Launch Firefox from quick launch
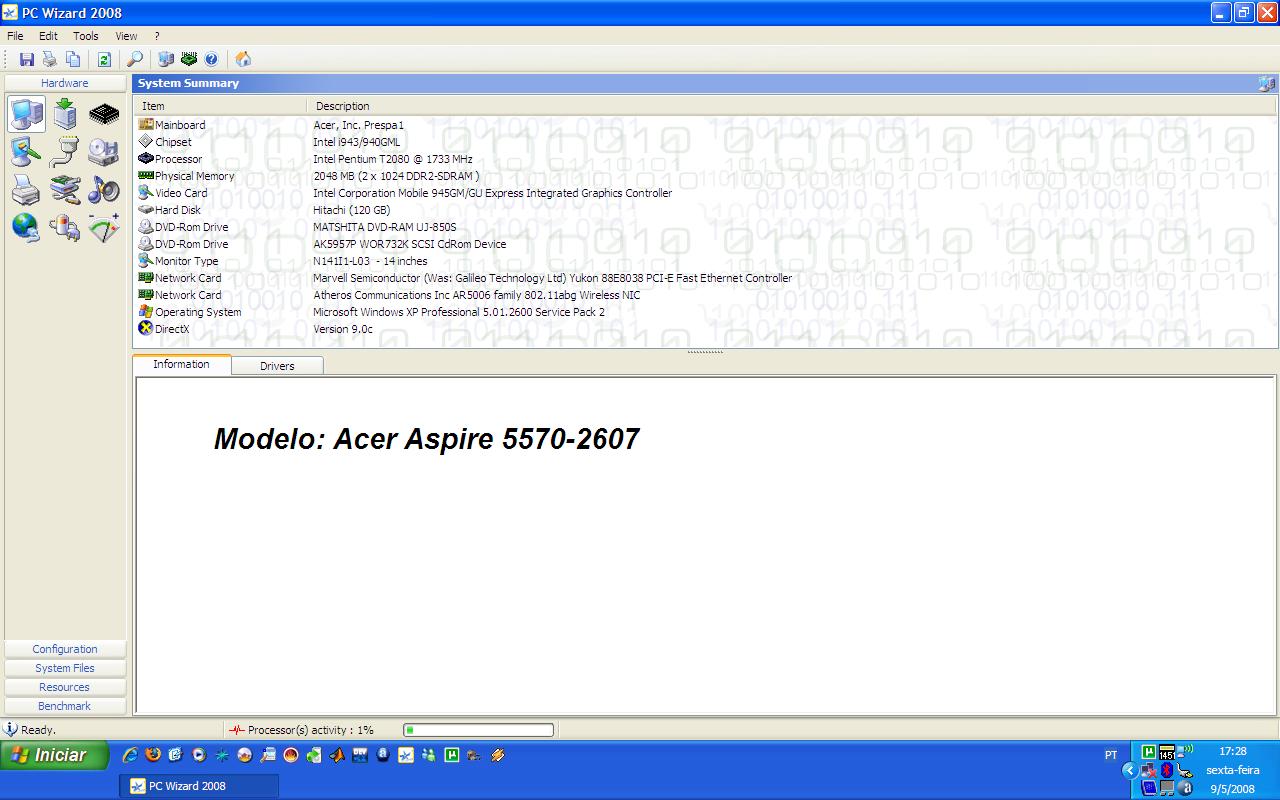The width and height of the screenshot is (1280, 800). [153, 755]
